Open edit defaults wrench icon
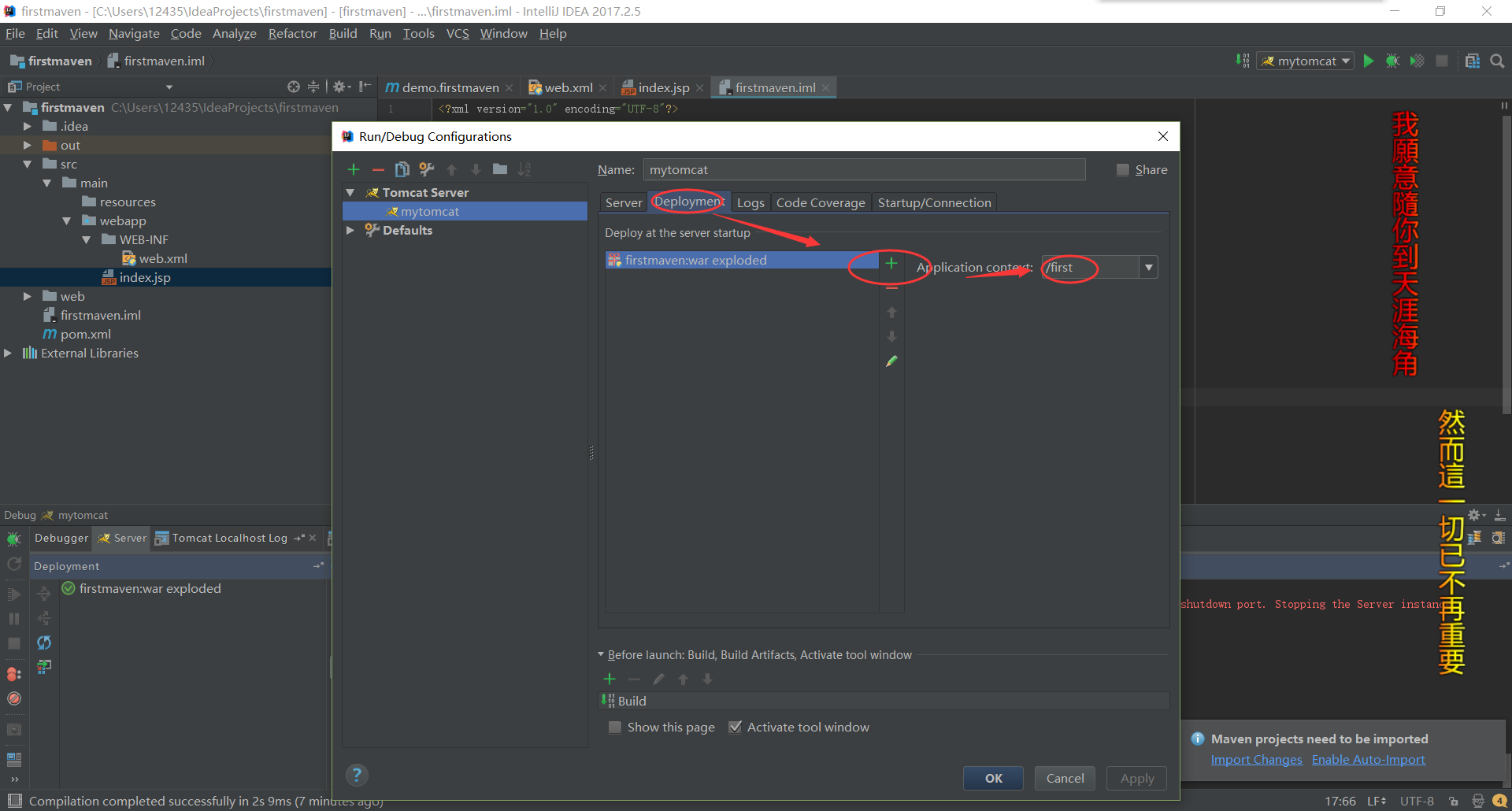Viewport: 1512px width, 811px height. coord(427,169)
